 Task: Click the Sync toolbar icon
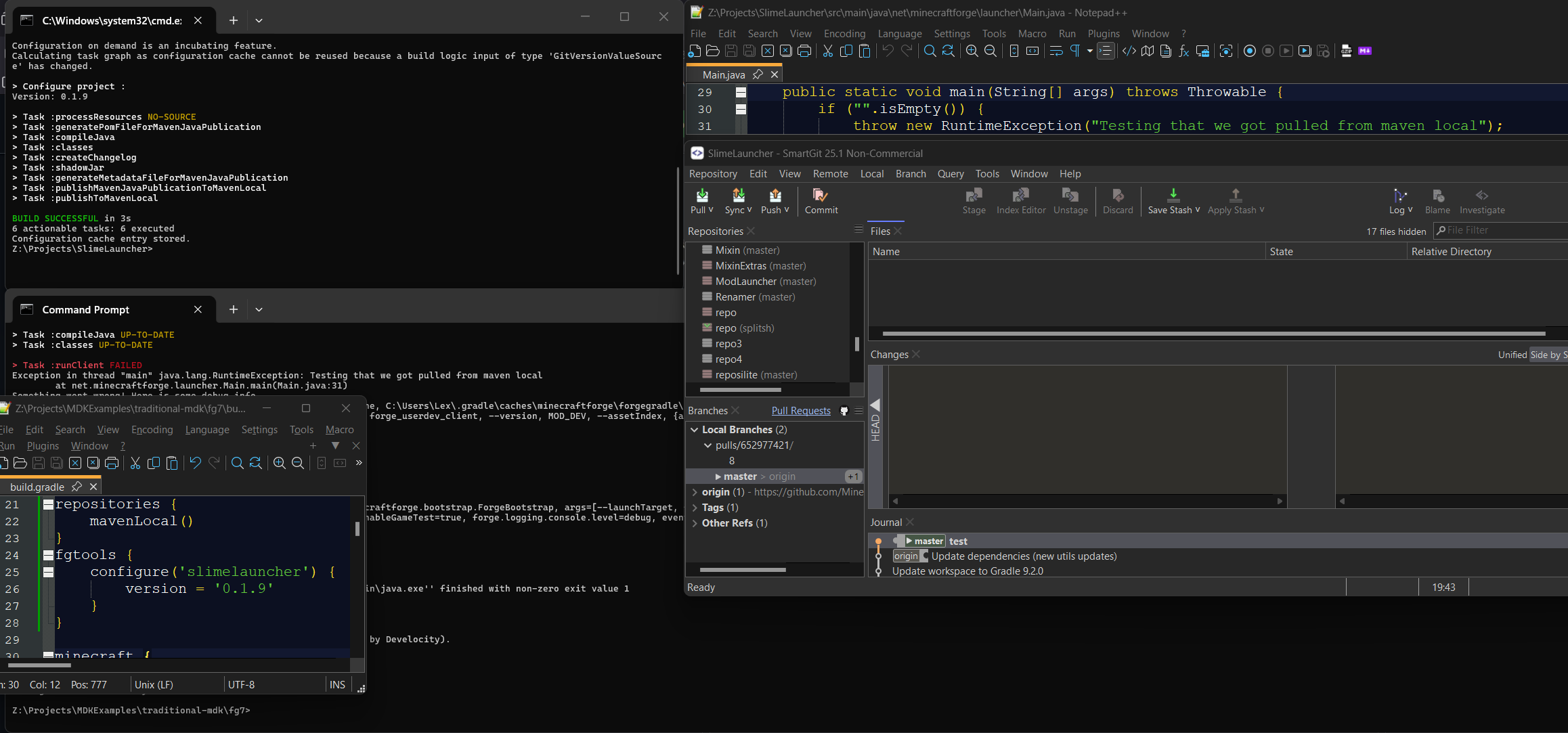pos(738,196)
